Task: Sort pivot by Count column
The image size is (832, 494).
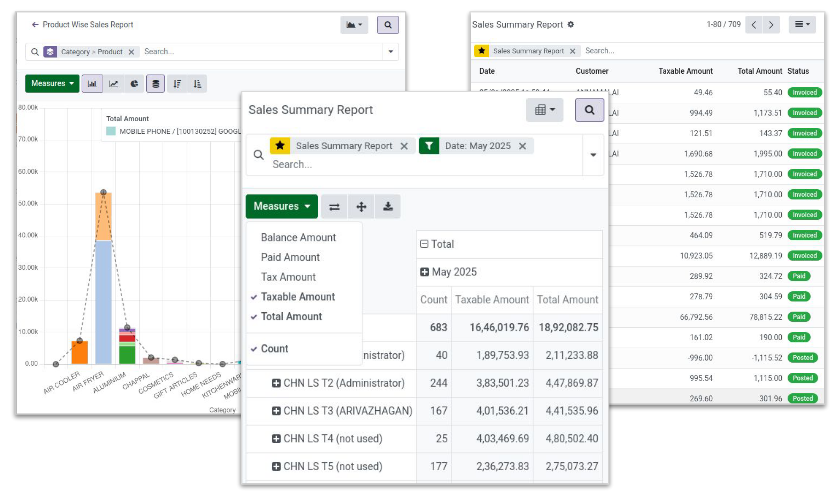Action: click(x=434, y=299)
